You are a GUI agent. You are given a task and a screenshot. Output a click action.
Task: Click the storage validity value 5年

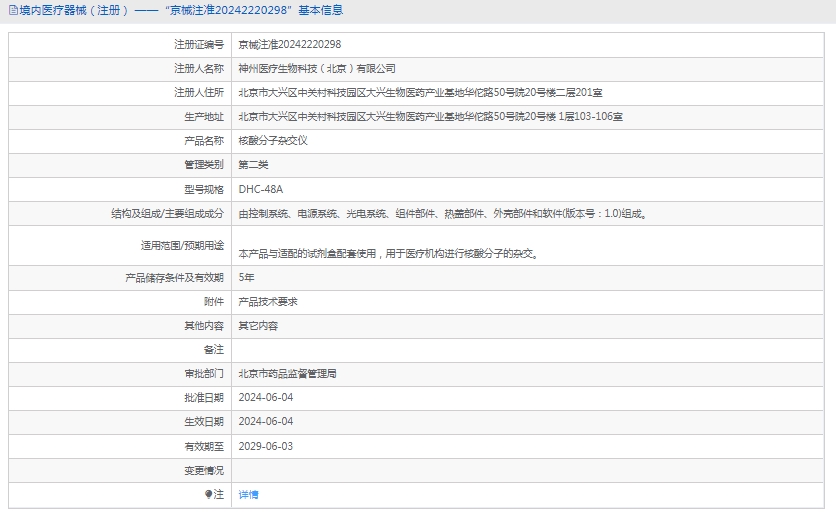pyautogui.click(x=247, y=277)
